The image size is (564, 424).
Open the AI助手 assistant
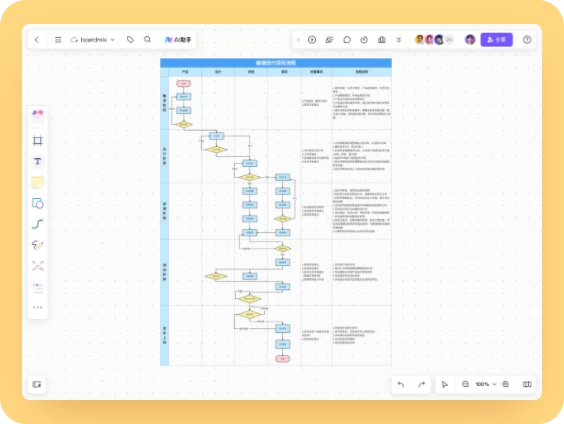(x=178, y=40)
